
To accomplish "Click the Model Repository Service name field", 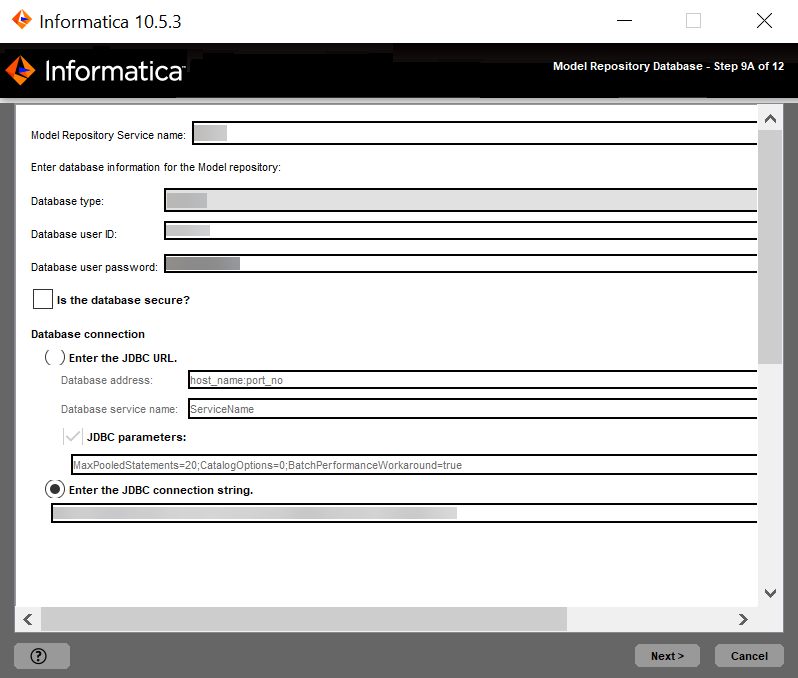I will point(474,133).
